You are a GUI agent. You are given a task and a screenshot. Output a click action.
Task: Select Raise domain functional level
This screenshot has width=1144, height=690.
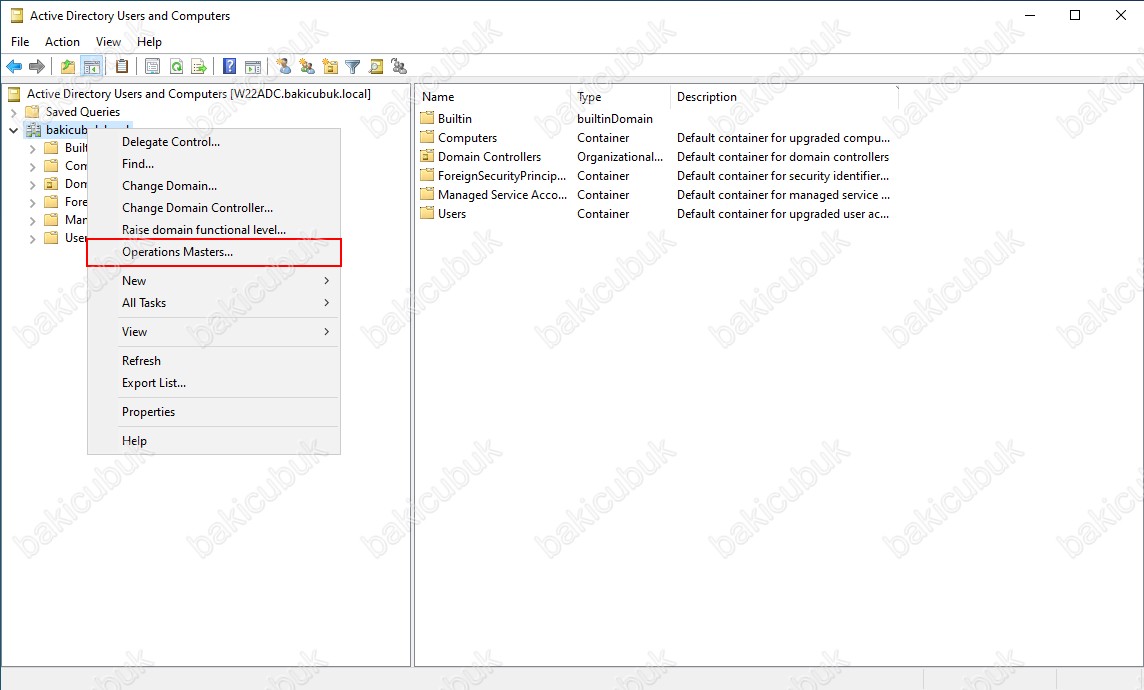[214, 230]
